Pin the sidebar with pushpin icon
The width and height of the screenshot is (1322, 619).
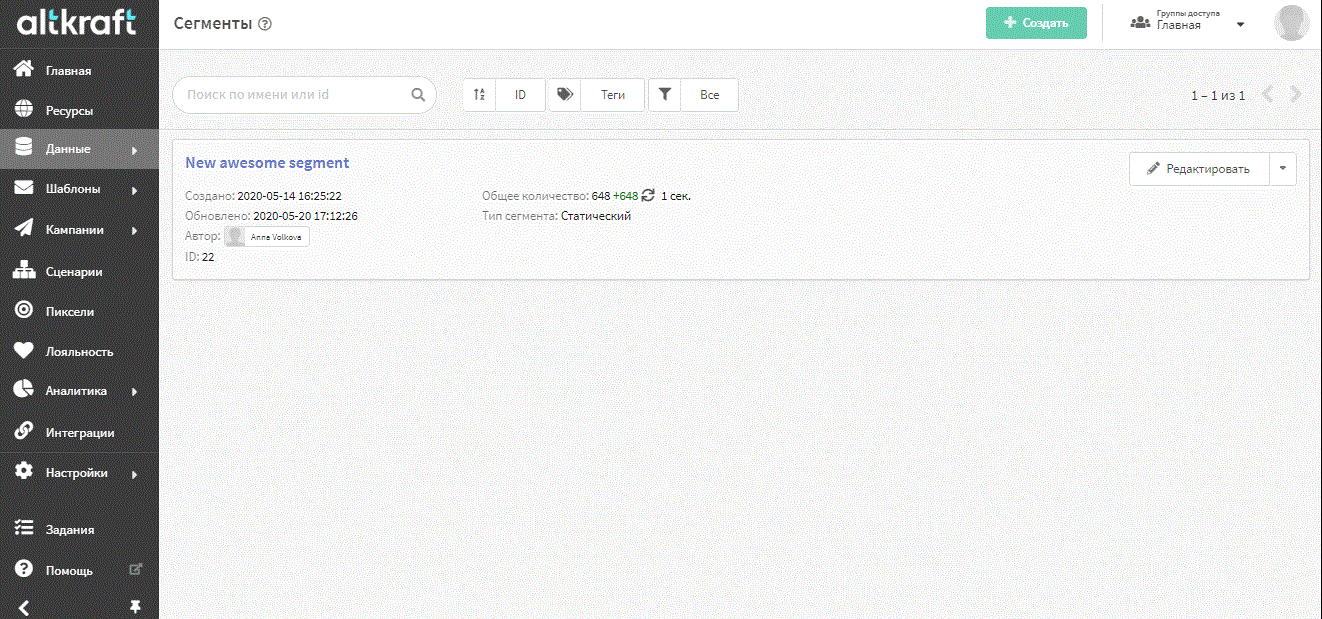pyautogui.click(x=136, y=607)
